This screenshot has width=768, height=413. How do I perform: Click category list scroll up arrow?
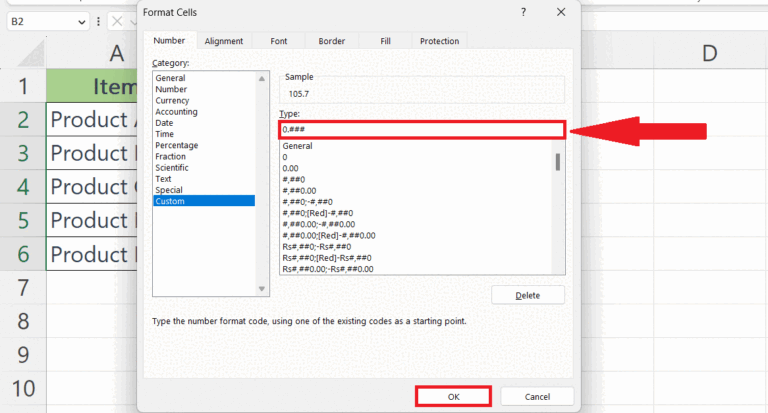(262, 78)
